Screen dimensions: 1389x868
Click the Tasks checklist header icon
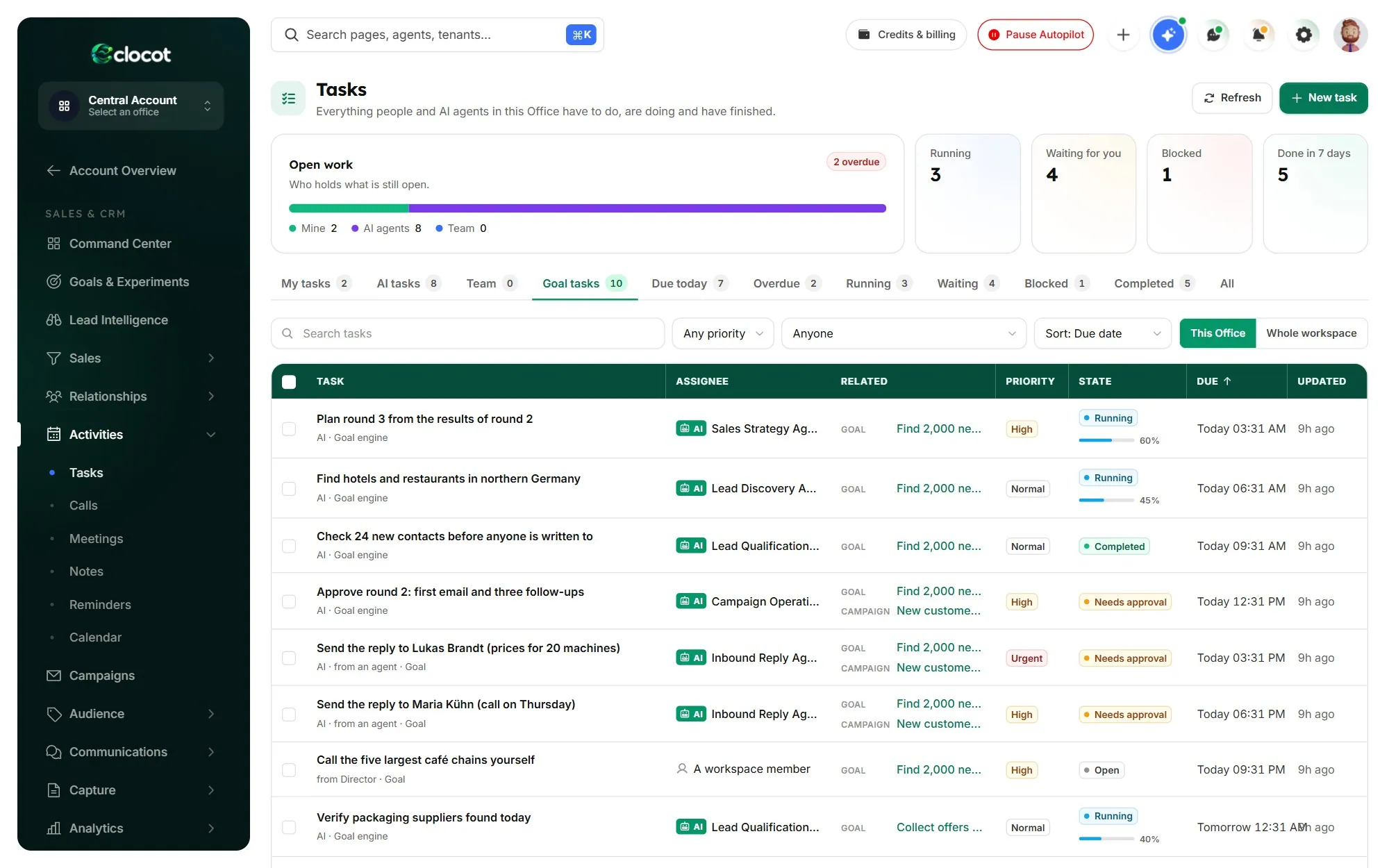click(288, 99)
